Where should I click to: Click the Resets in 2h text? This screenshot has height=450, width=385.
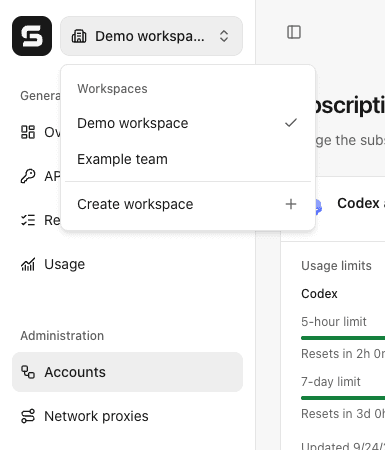point(343,354)
